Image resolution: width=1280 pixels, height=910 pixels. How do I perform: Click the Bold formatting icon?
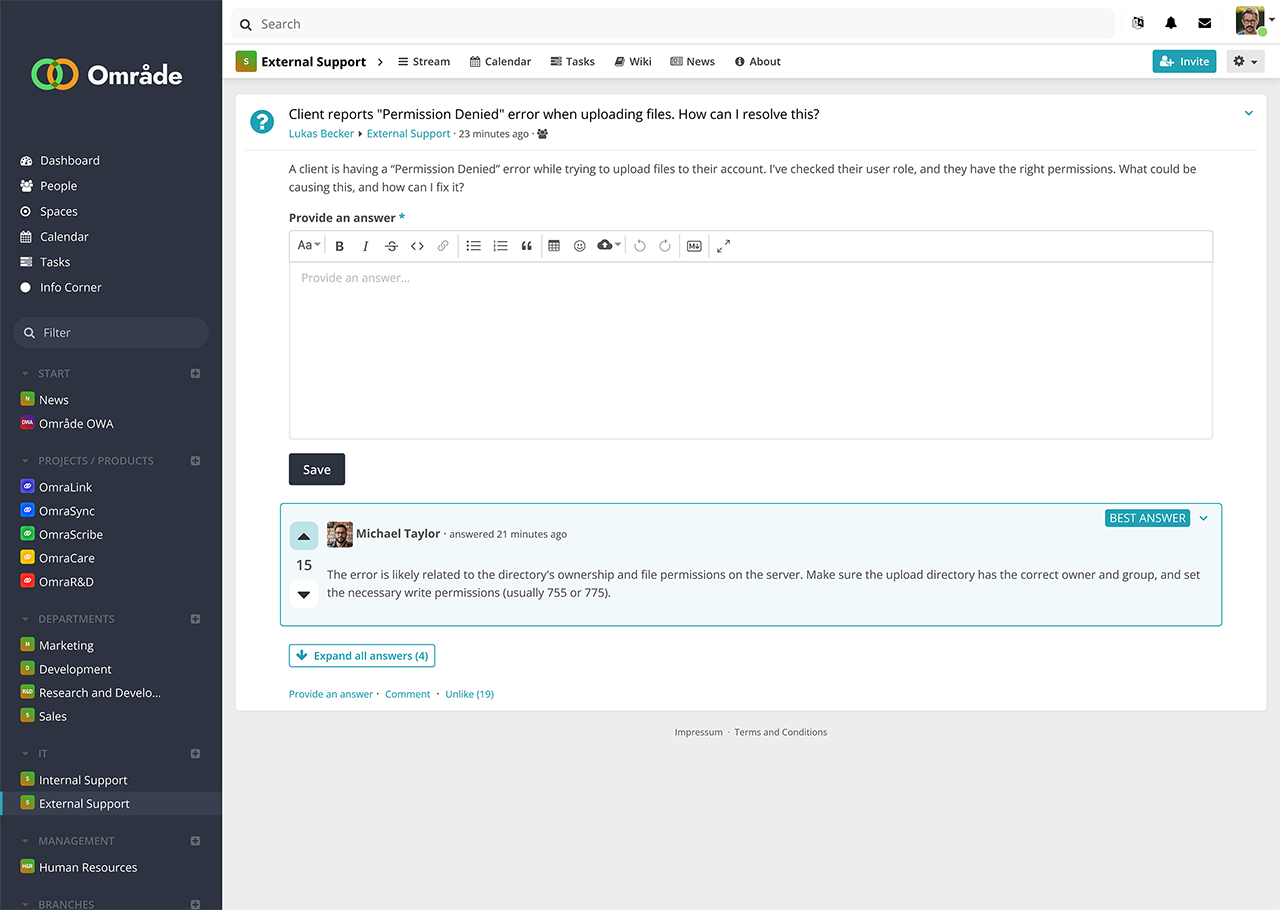[340, 246]
